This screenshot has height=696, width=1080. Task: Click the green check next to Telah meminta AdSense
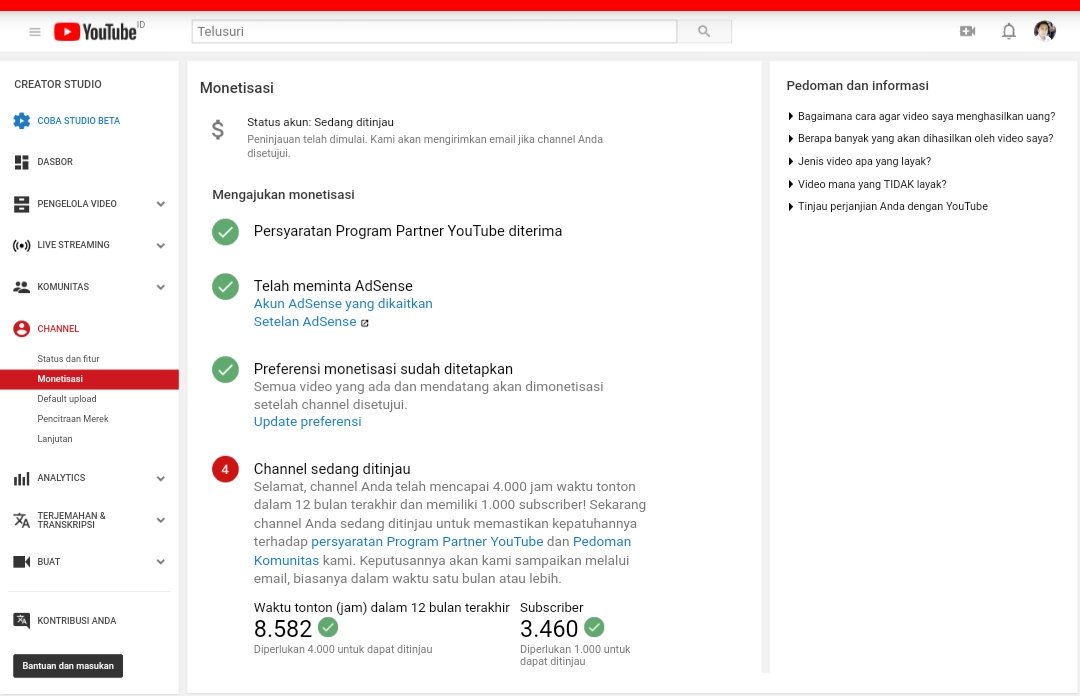pyautogui.click(x=225, y=287)
